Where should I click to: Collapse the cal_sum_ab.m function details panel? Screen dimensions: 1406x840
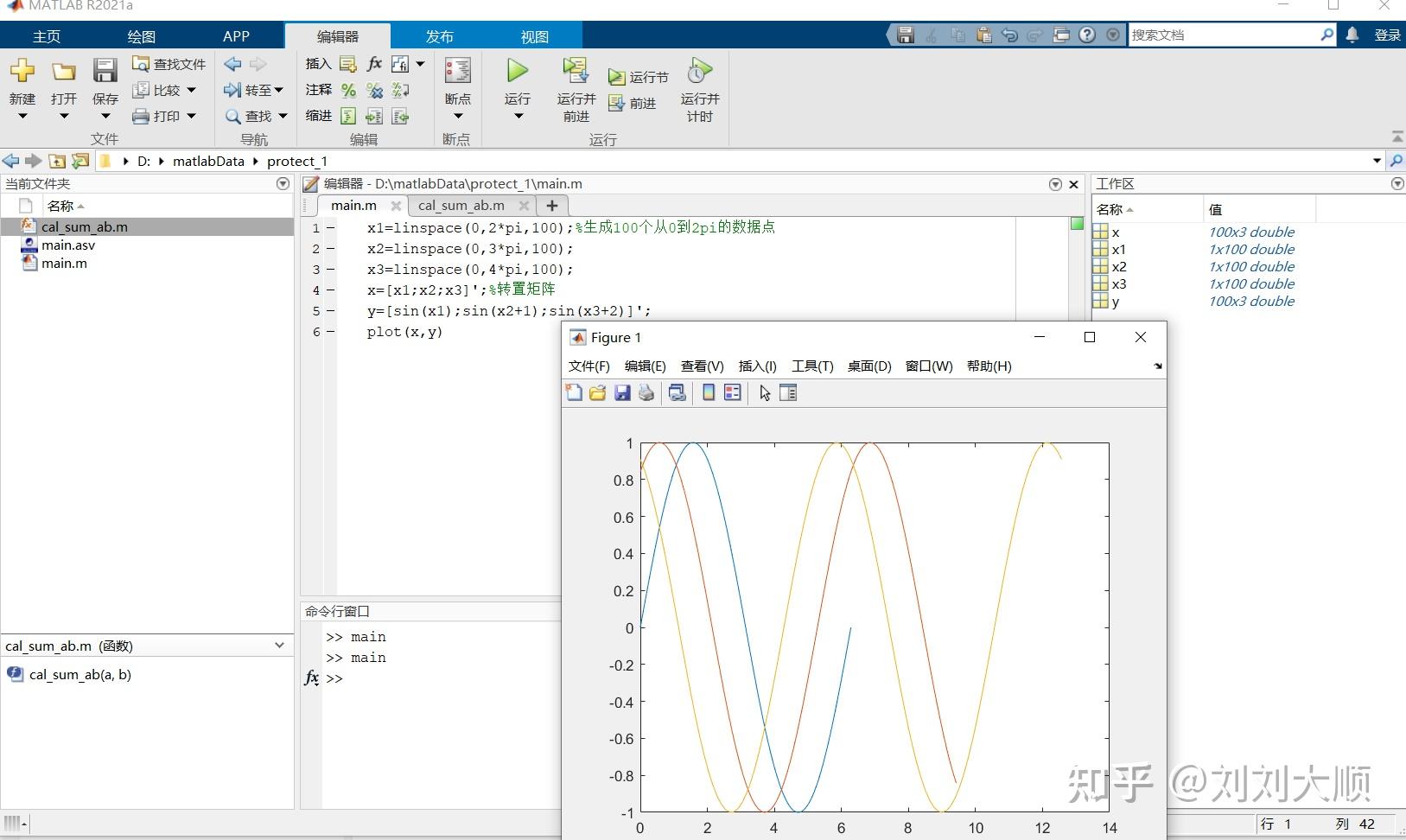(x=278, y=645)
